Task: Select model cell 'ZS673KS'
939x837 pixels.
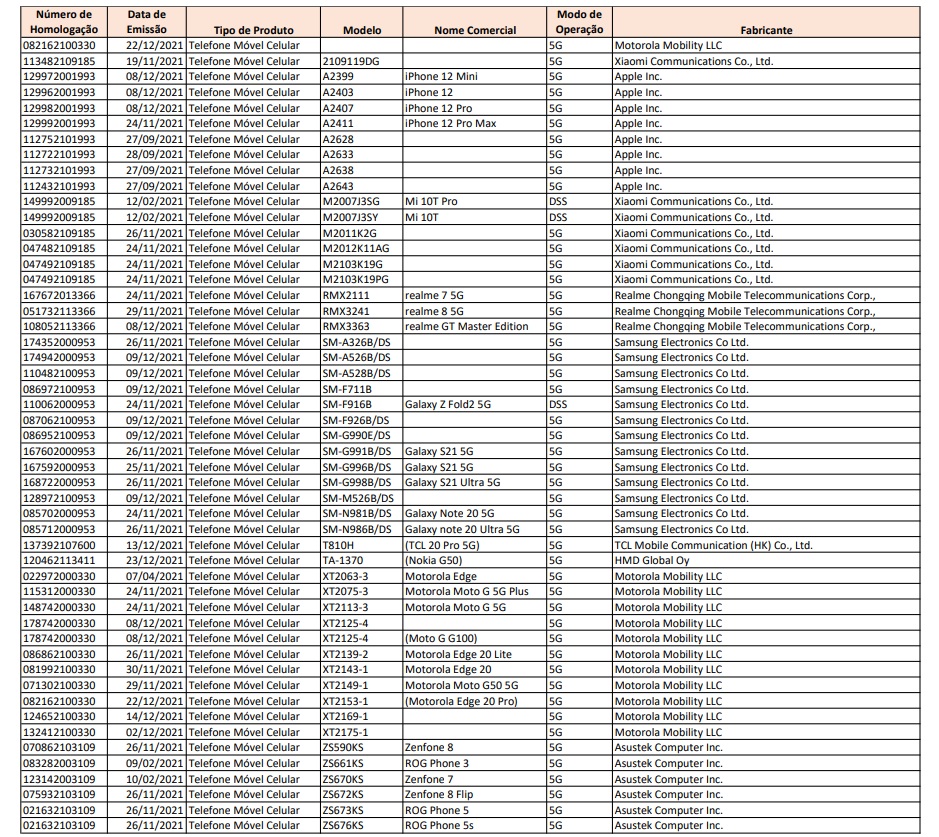Action: (362, 811)
